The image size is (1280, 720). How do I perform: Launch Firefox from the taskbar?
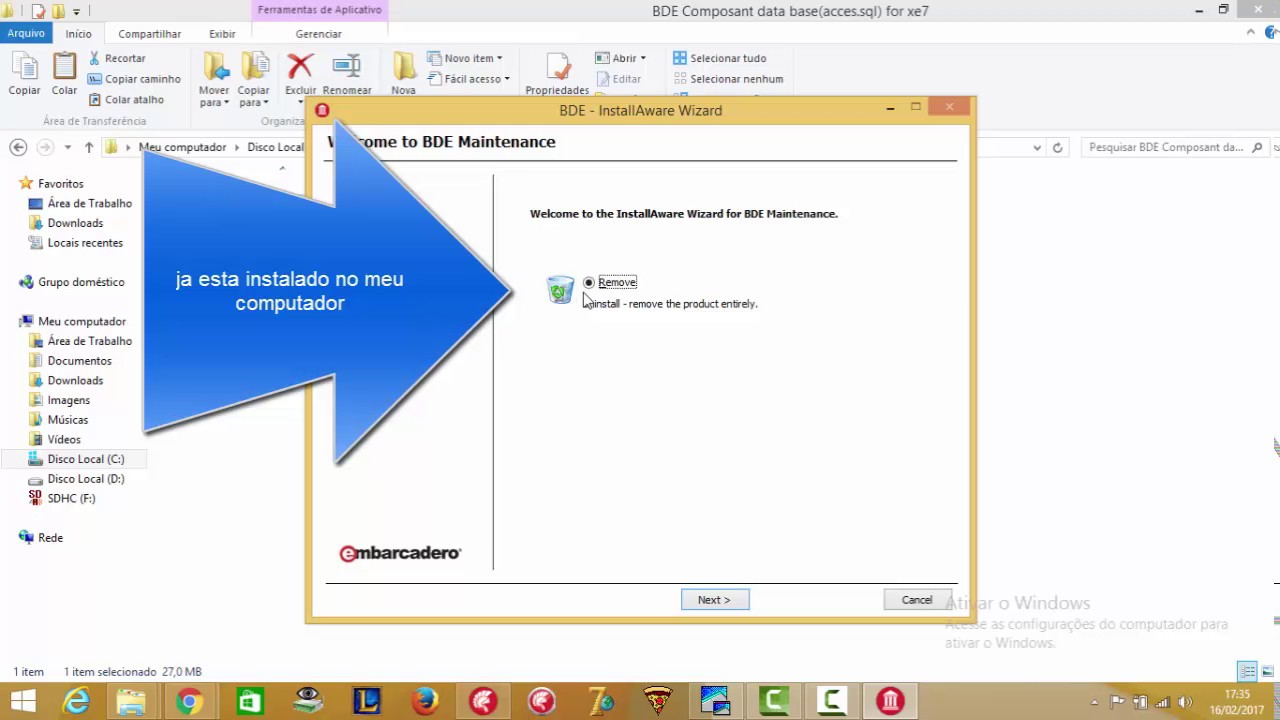tap(426, 701)
